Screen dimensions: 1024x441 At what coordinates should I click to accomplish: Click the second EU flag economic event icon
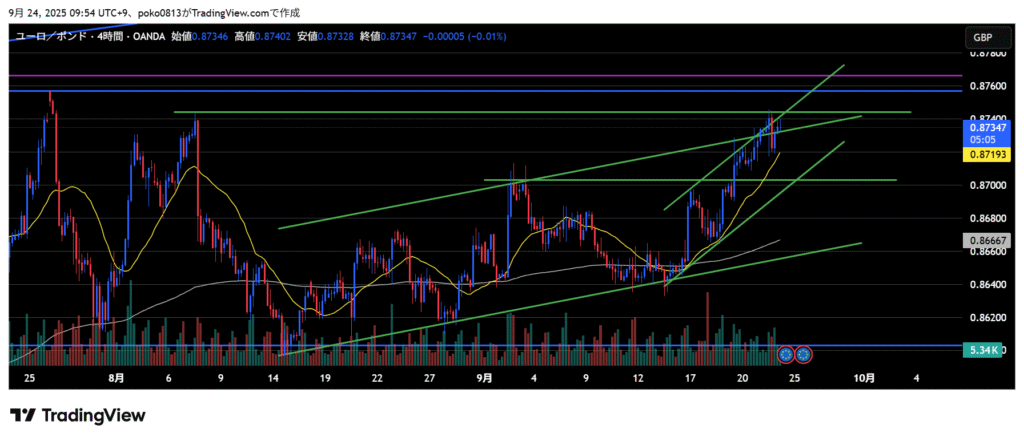802,353
